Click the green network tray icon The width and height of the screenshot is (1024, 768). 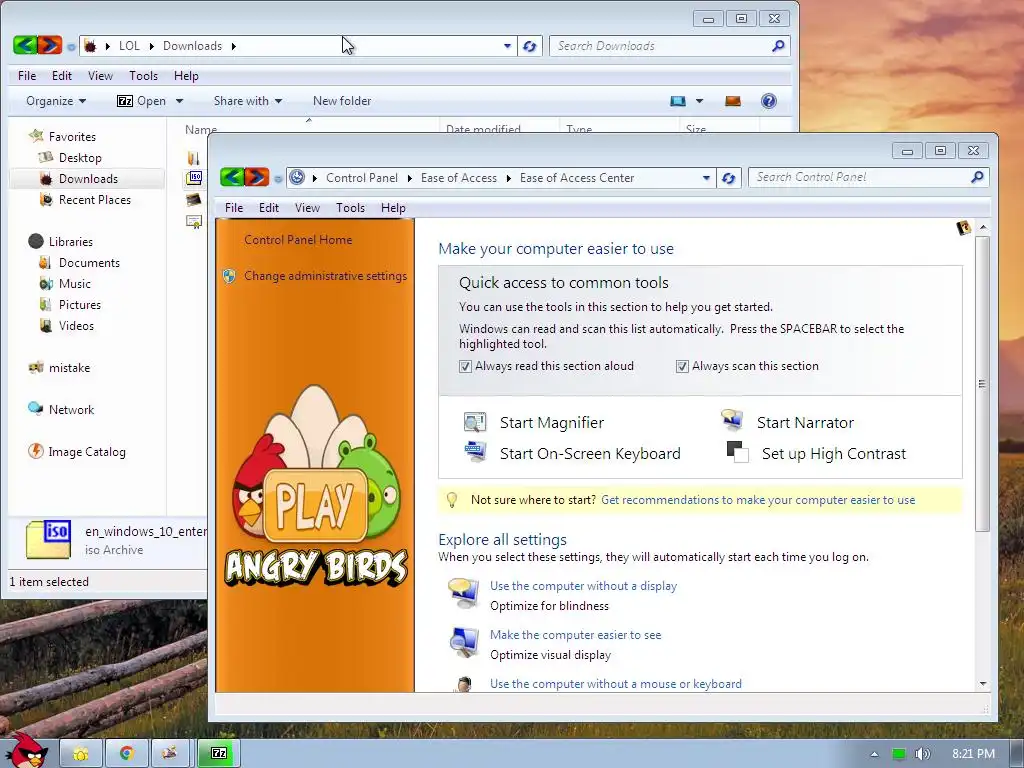tap(899, 754)
